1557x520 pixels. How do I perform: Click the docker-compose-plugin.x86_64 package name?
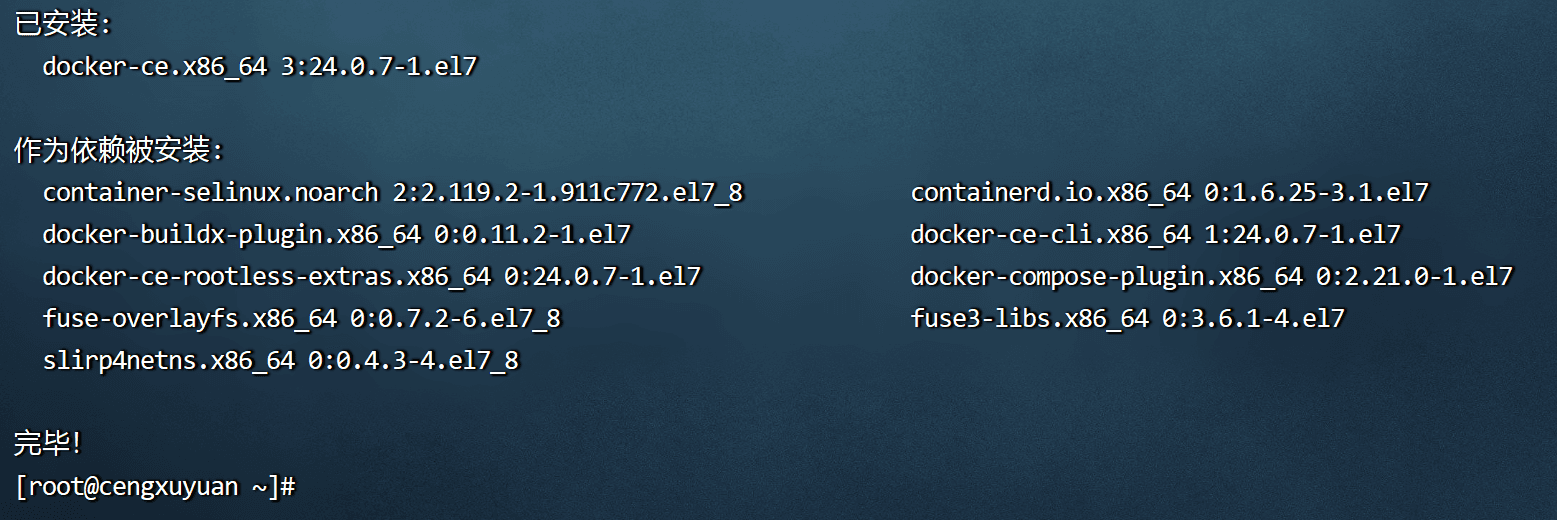[1106, 276]
